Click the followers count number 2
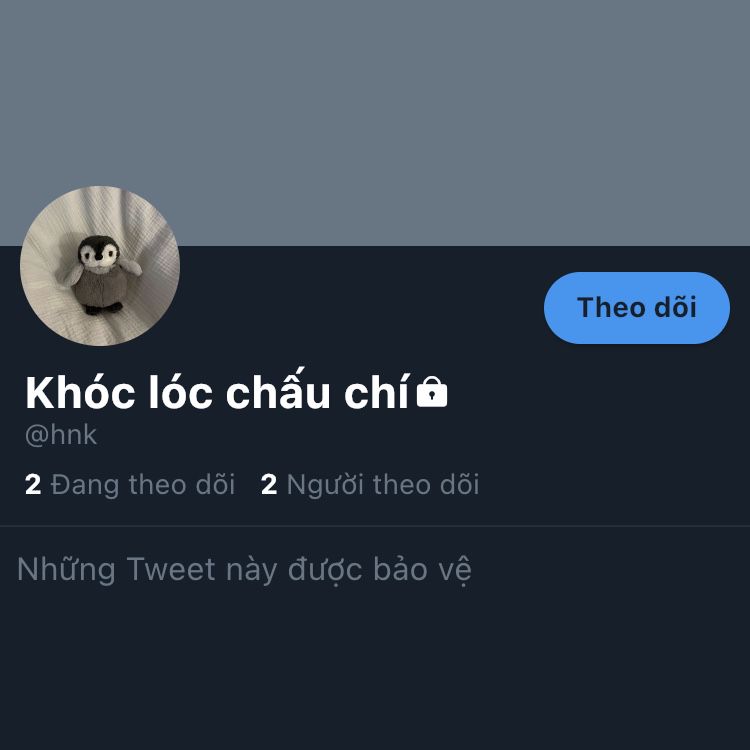 click(269, 485)
